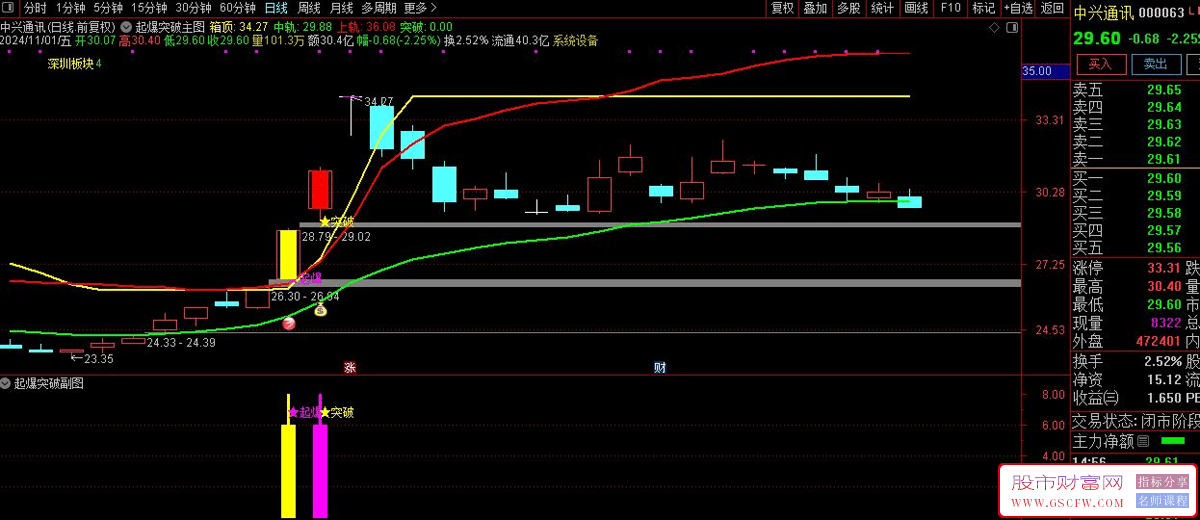Viewport: 1200px width, 520px height.
Task: Click the blue 财 event marker
Action: click(660, 367)
